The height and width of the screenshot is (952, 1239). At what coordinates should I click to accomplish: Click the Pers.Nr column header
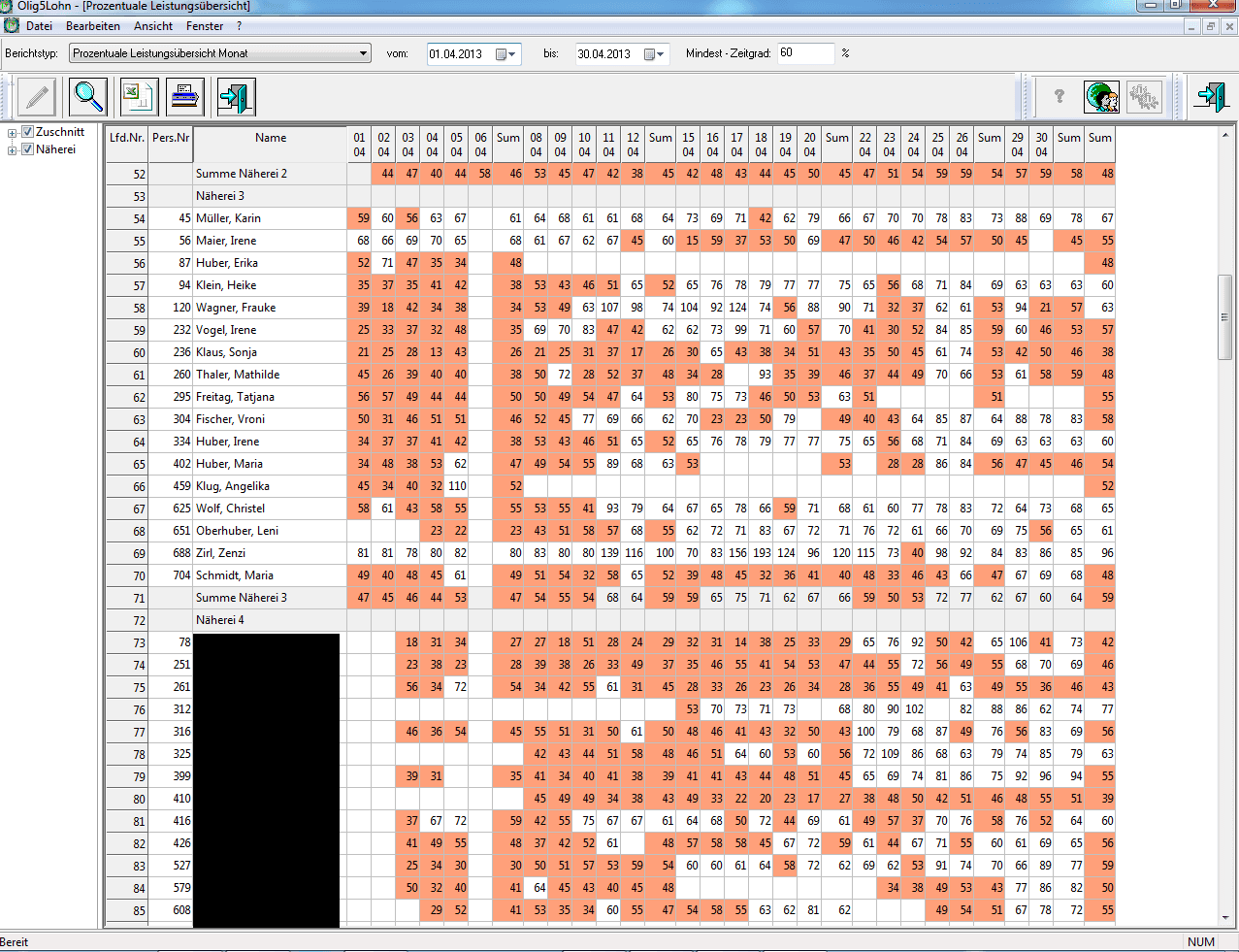tap(171, 138)
